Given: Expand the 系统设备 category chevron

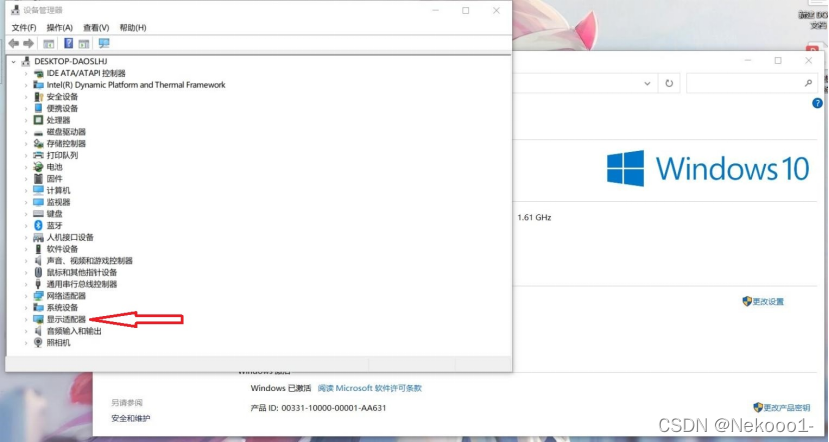Looking at the screenshot, I should 26,308.
